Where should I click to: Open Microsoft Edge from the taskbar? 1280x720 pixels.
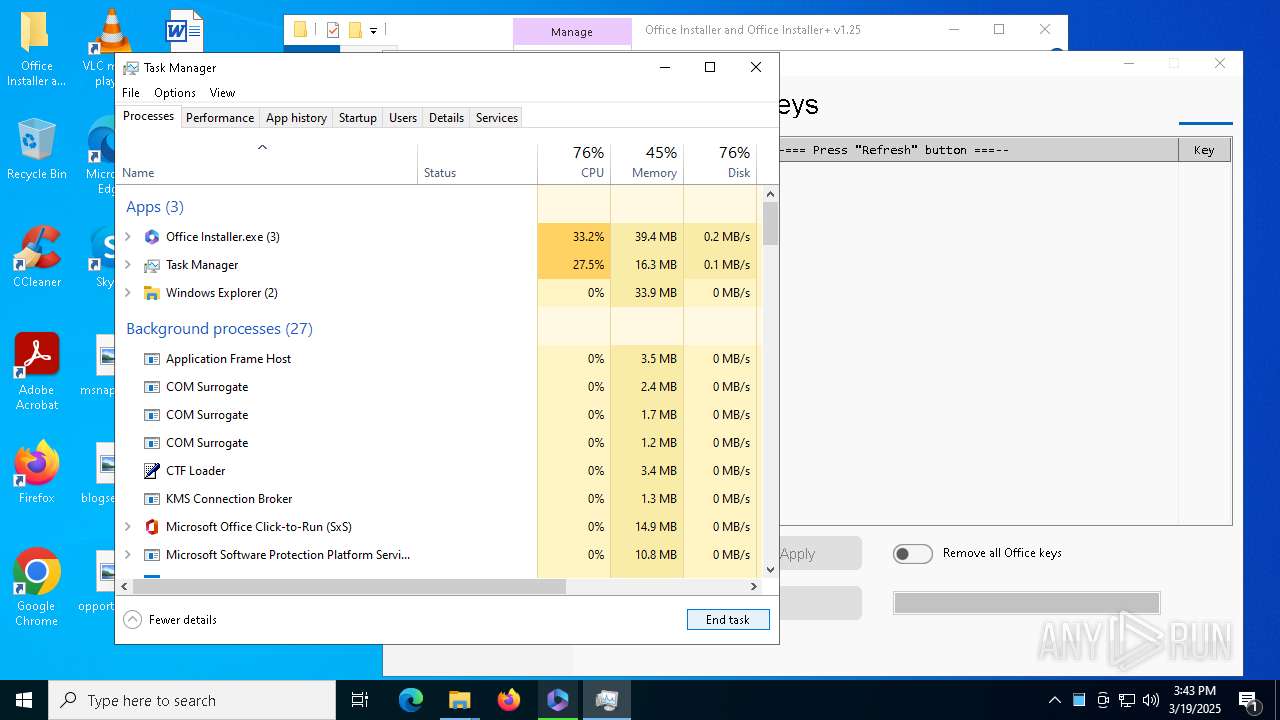411,700
